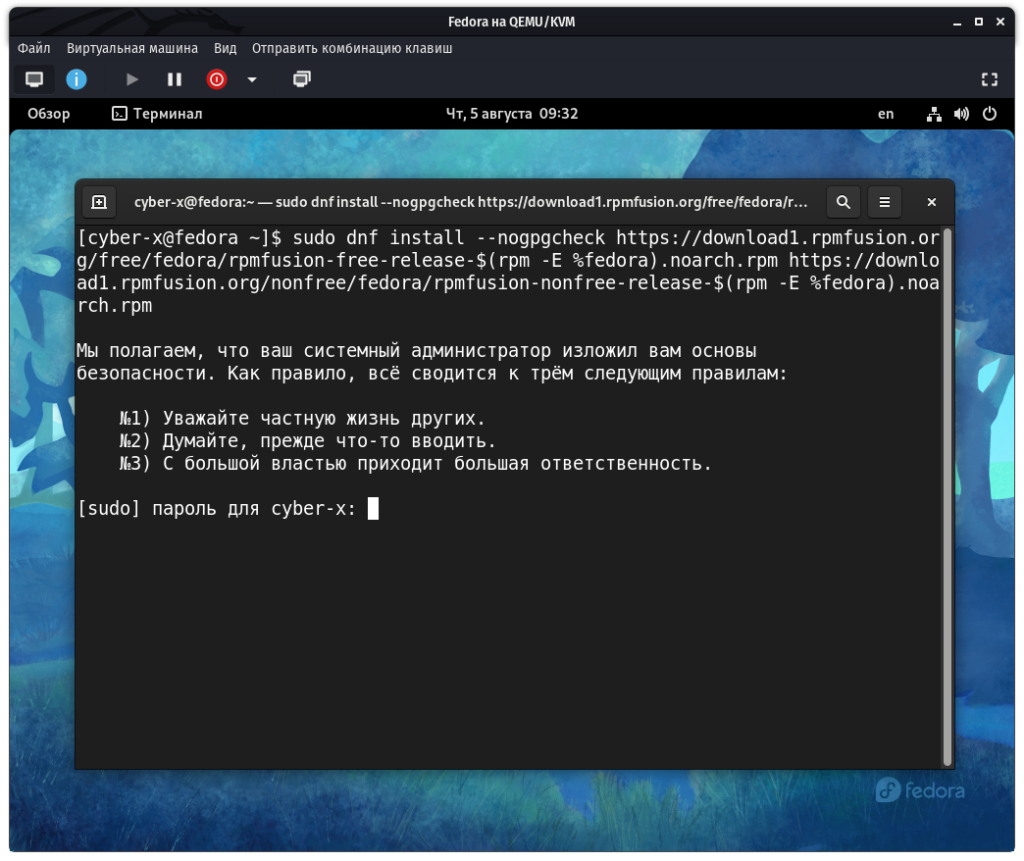Open the en keyboard layout selector
Image resolution: width=1024 pixels, height=861 pixels.
(886, 114)
